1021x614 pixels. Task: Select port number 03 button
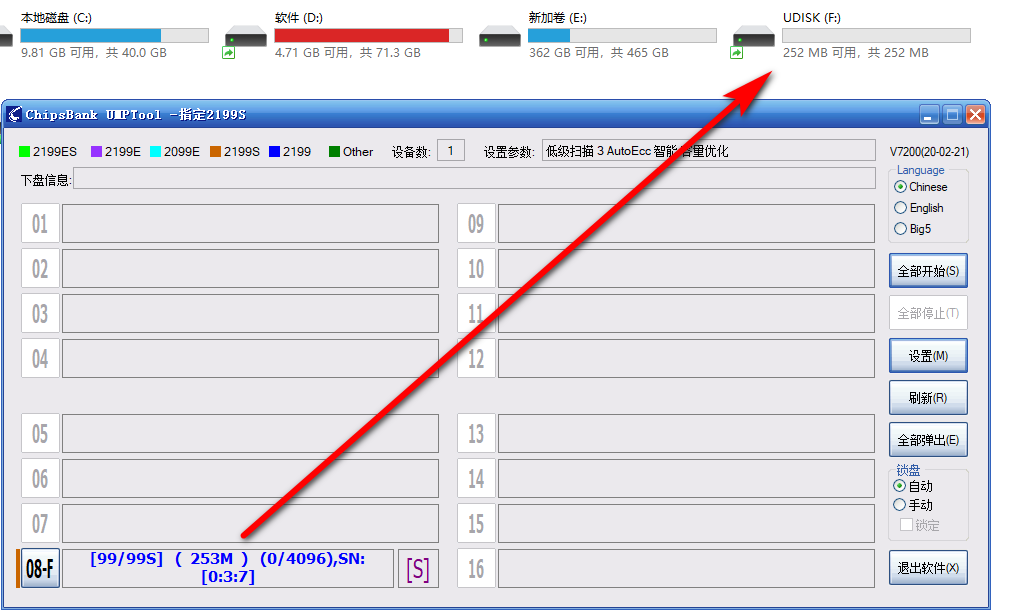pyautogui.click(x=40, y=313)
